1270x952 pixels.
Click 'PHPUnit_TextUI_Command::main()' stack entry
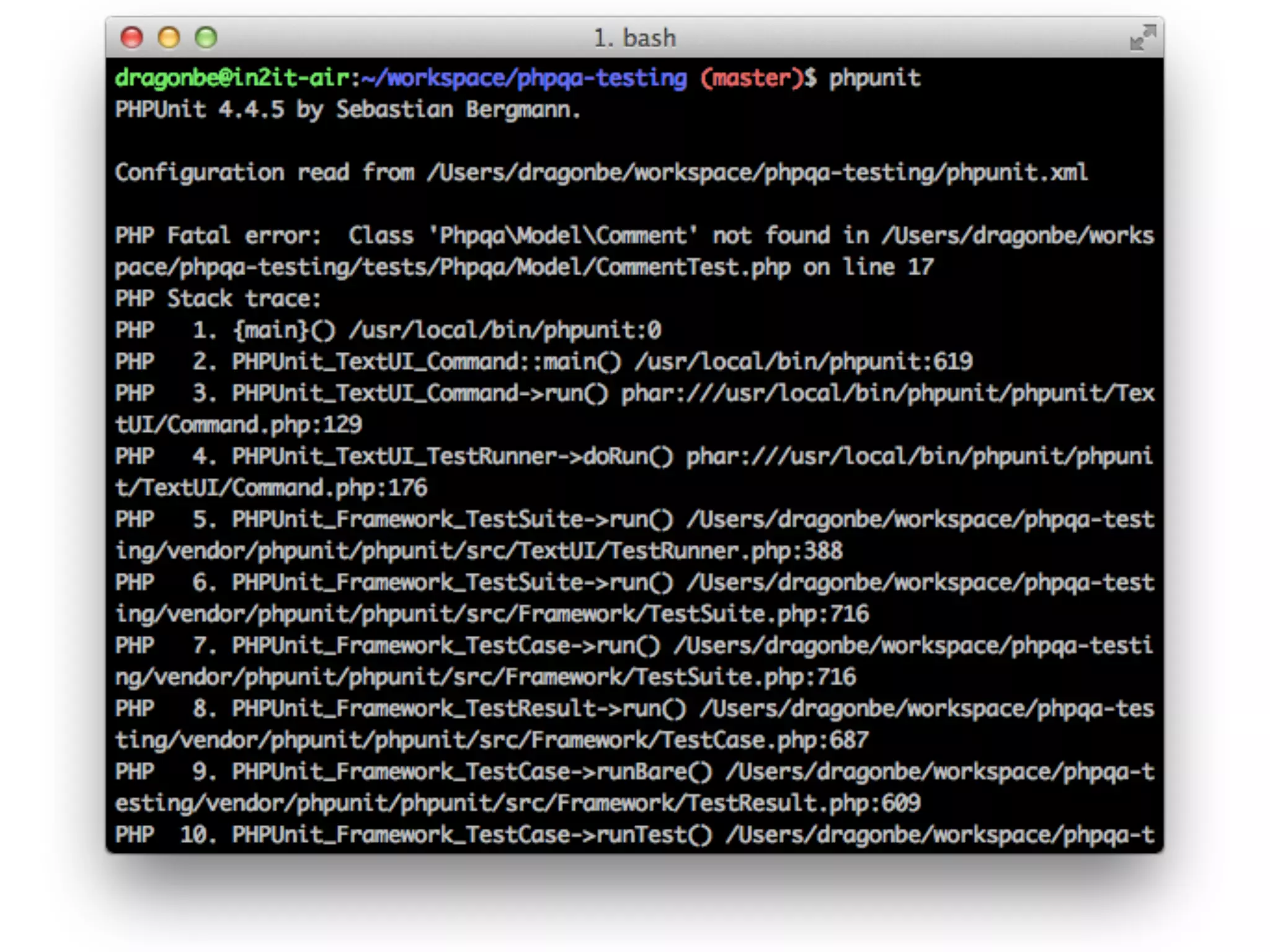tap(427, 362)
